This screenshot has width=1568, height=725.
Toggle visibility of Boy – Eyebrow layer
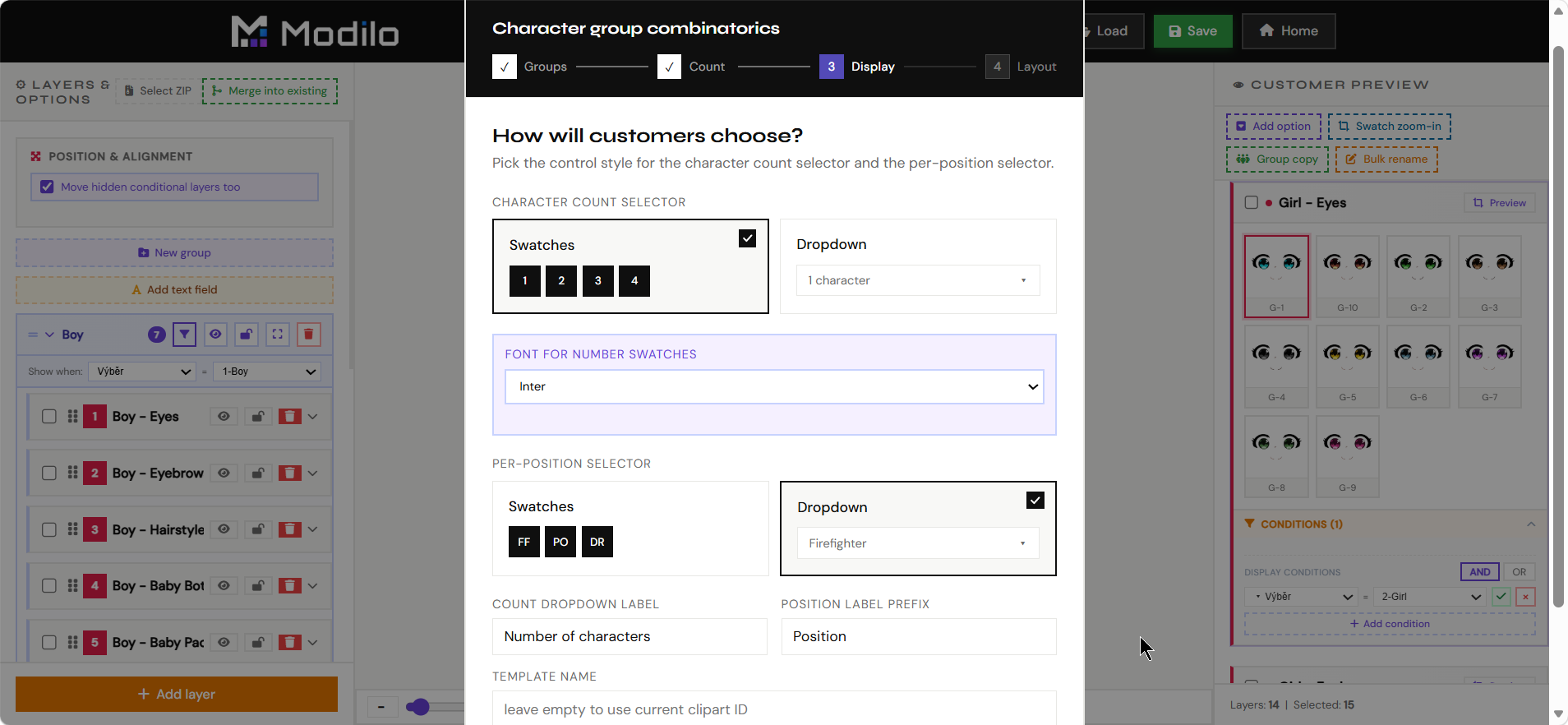(x=224, y=473)
